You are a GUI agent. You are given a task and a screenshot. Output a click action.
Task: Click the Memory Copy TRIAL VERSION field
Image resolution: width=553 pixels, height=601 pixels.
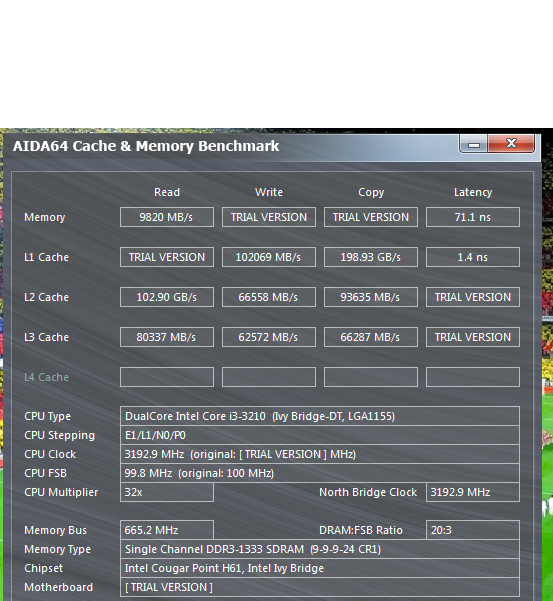[x=371, y=217]
